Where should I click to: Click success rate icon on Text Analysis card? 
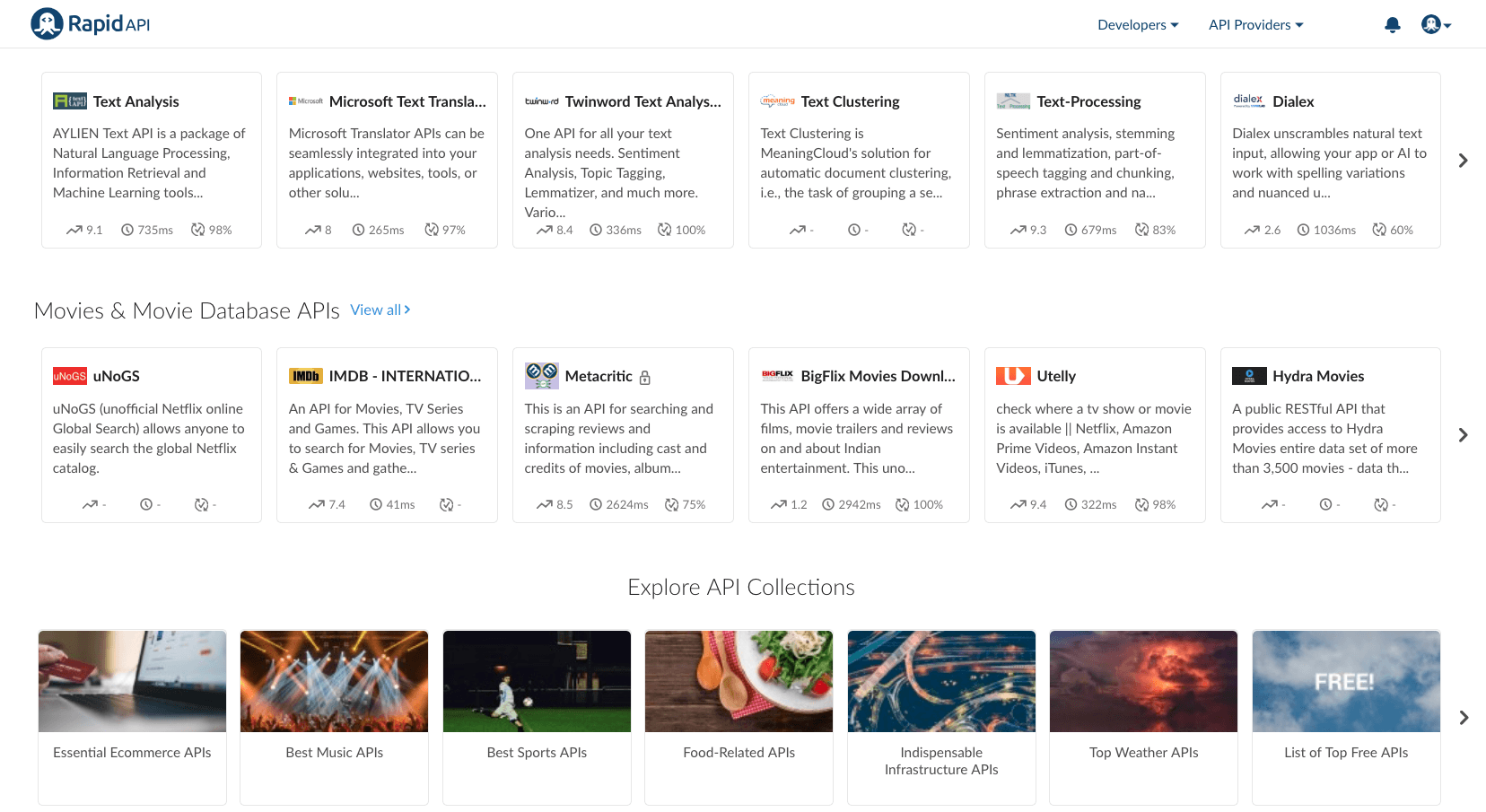click(197, 230)
